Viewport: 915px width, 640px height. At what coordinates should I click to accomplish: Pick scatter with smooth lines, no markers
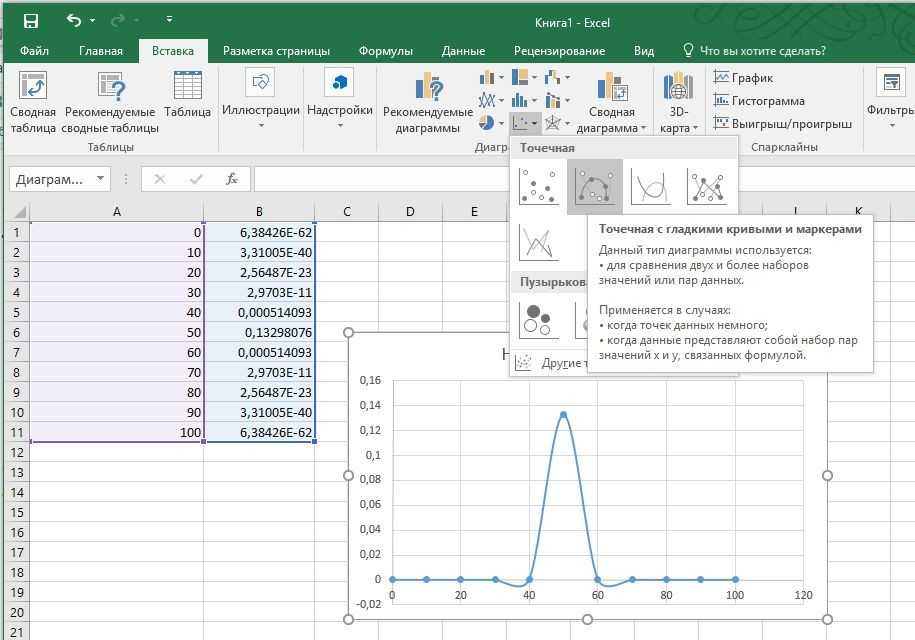point(651,186)
